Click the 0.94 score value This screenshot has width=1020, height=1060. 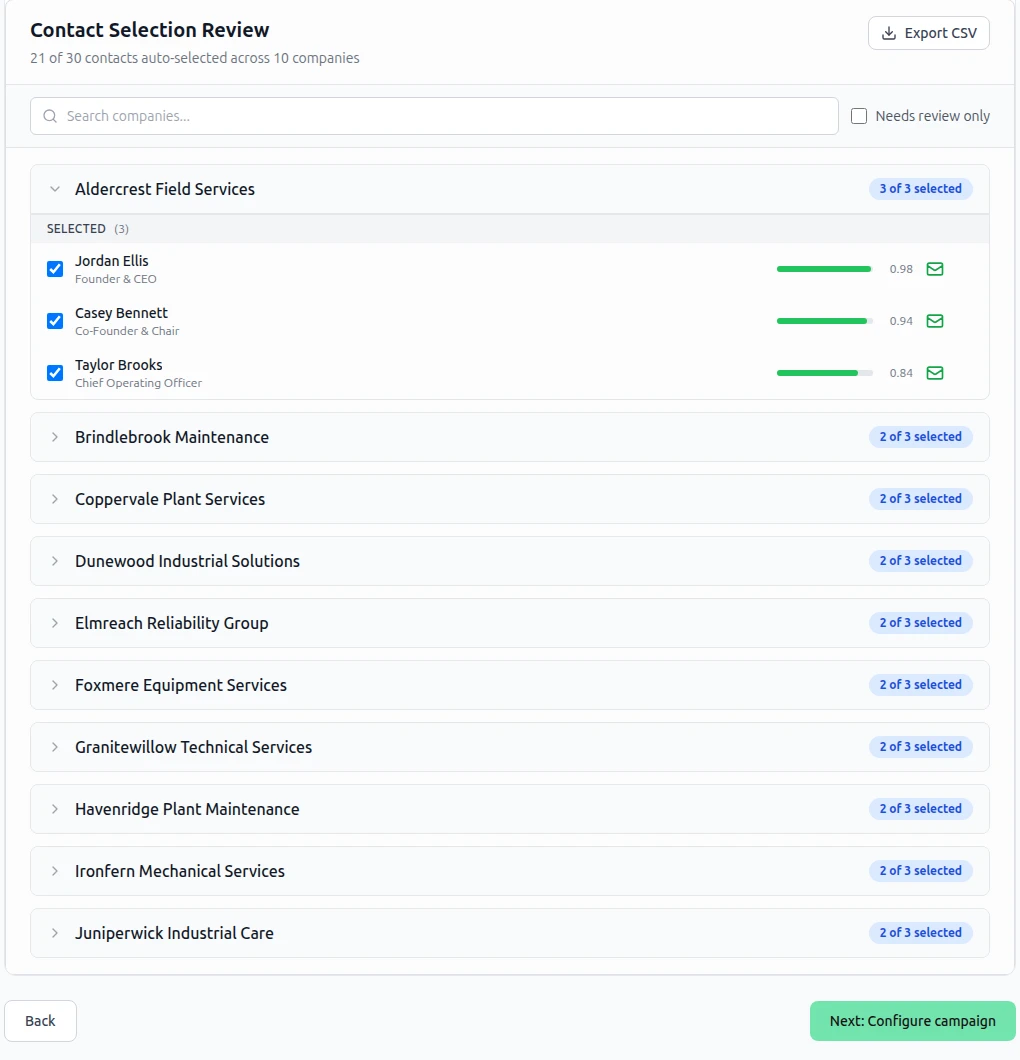(x=901, y=321)
